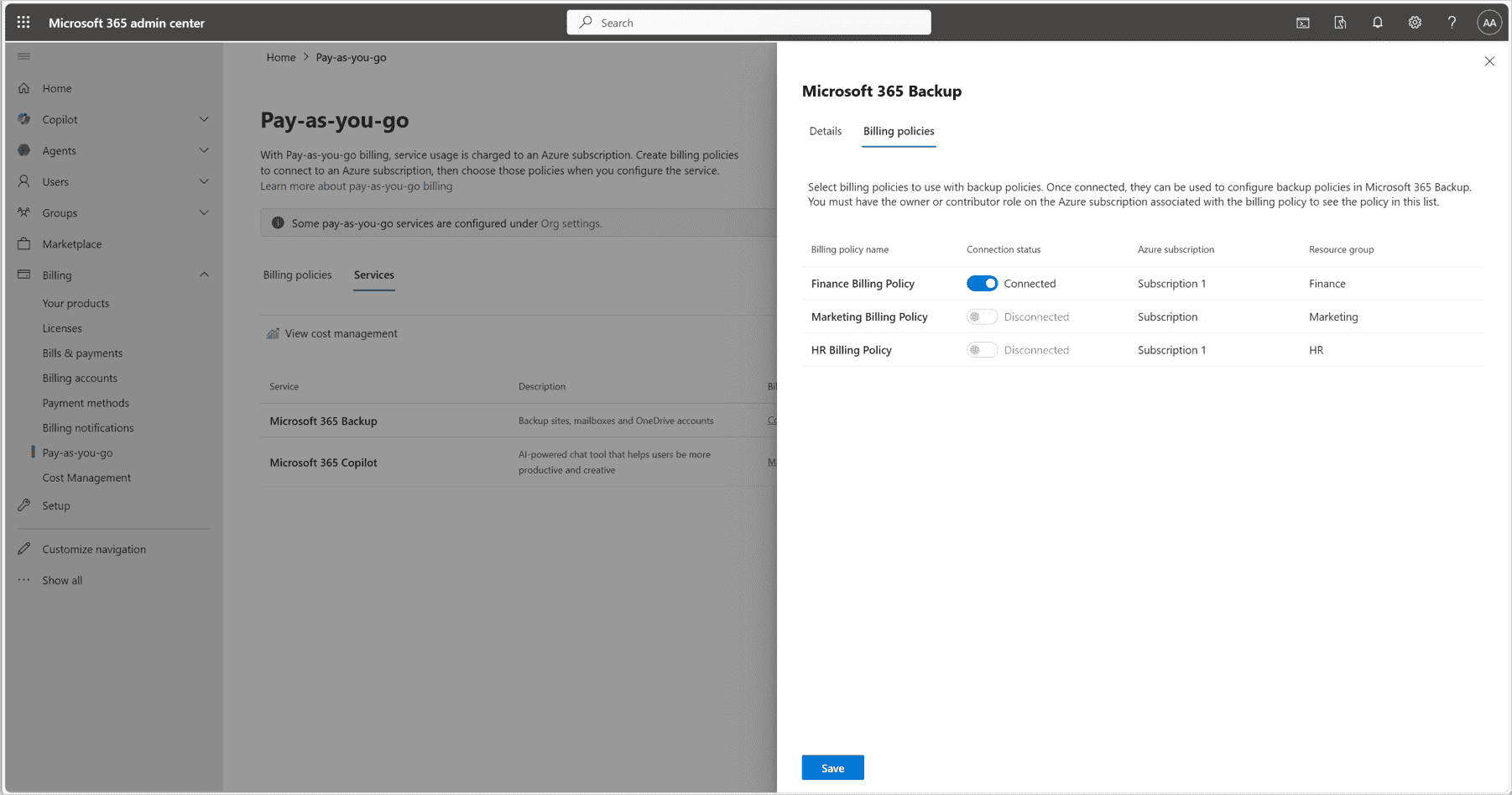
Task: Open the AA account avatar
Action: 1489,23
